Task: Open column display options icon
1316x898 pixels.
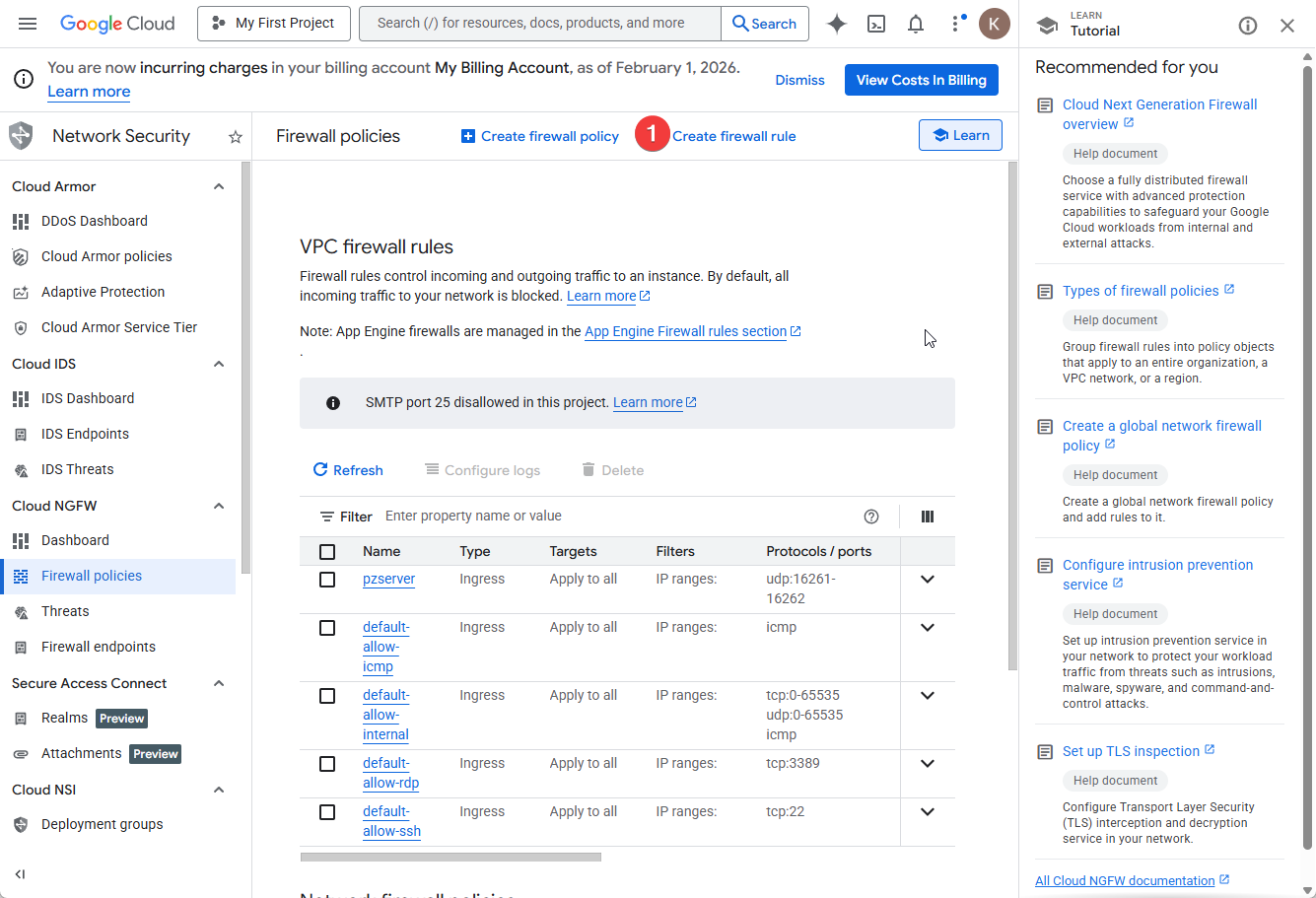Action: [928, 517]
